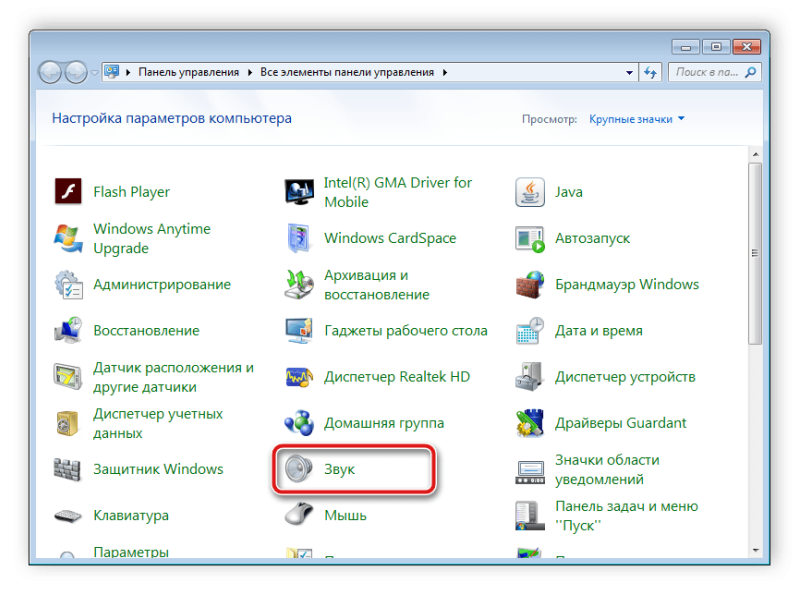The width and height of the screenshot is (800, 595).
Task: Click the Восстановление icon
Action: point(68,331)
